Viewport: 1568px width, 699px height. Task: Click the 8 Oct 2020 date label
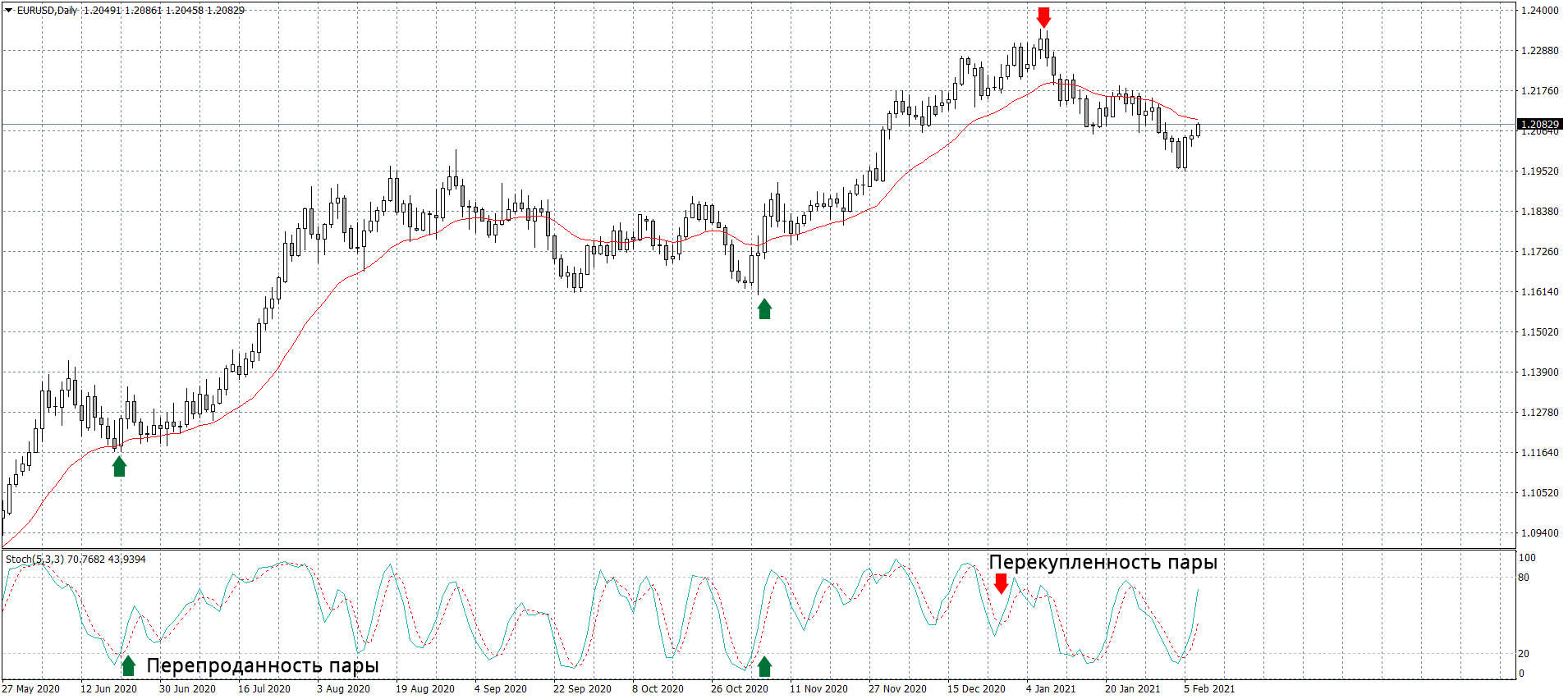click(x=658, y=689)
